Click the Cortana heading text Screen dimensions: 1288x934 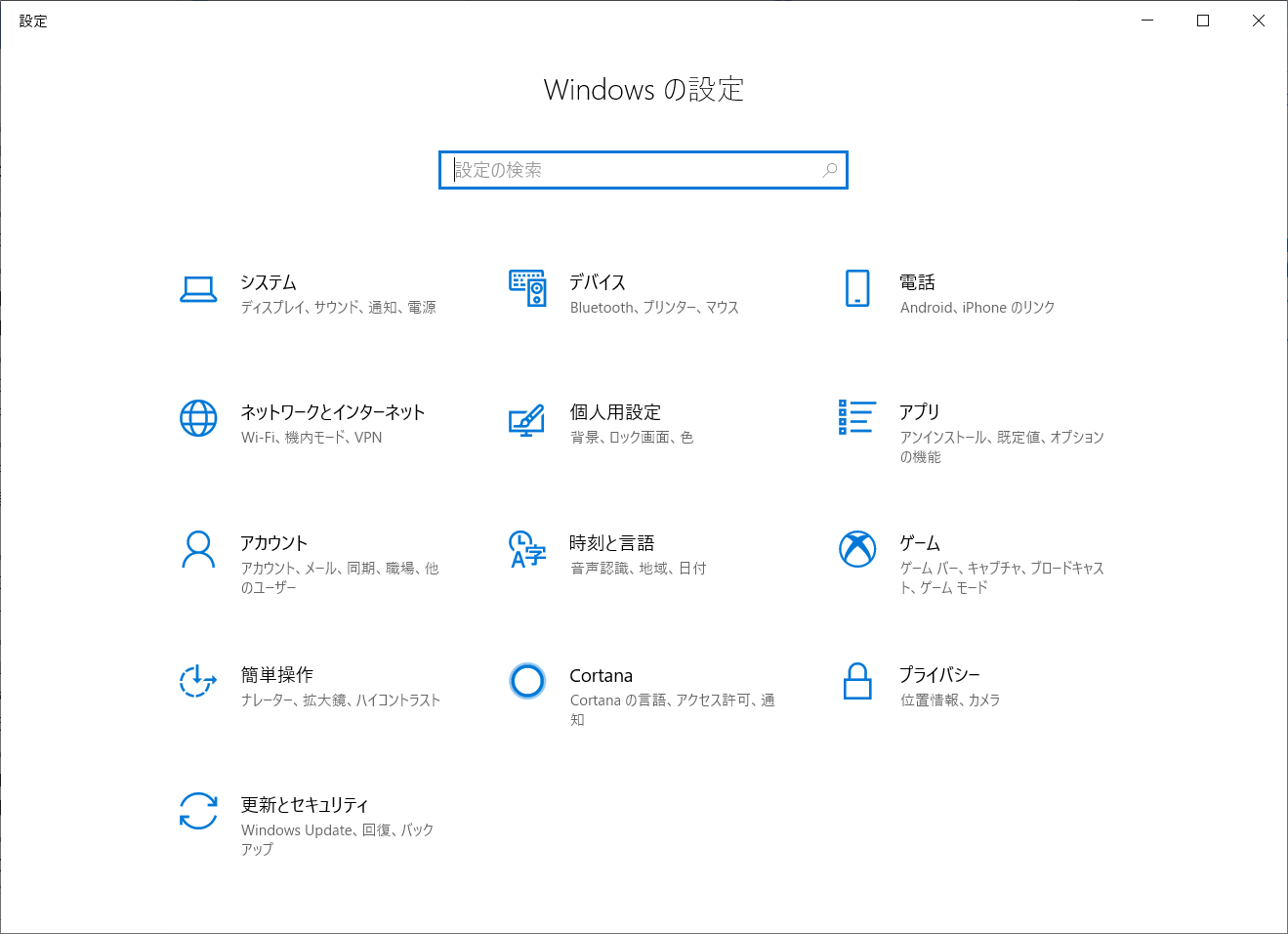[602, 676]
